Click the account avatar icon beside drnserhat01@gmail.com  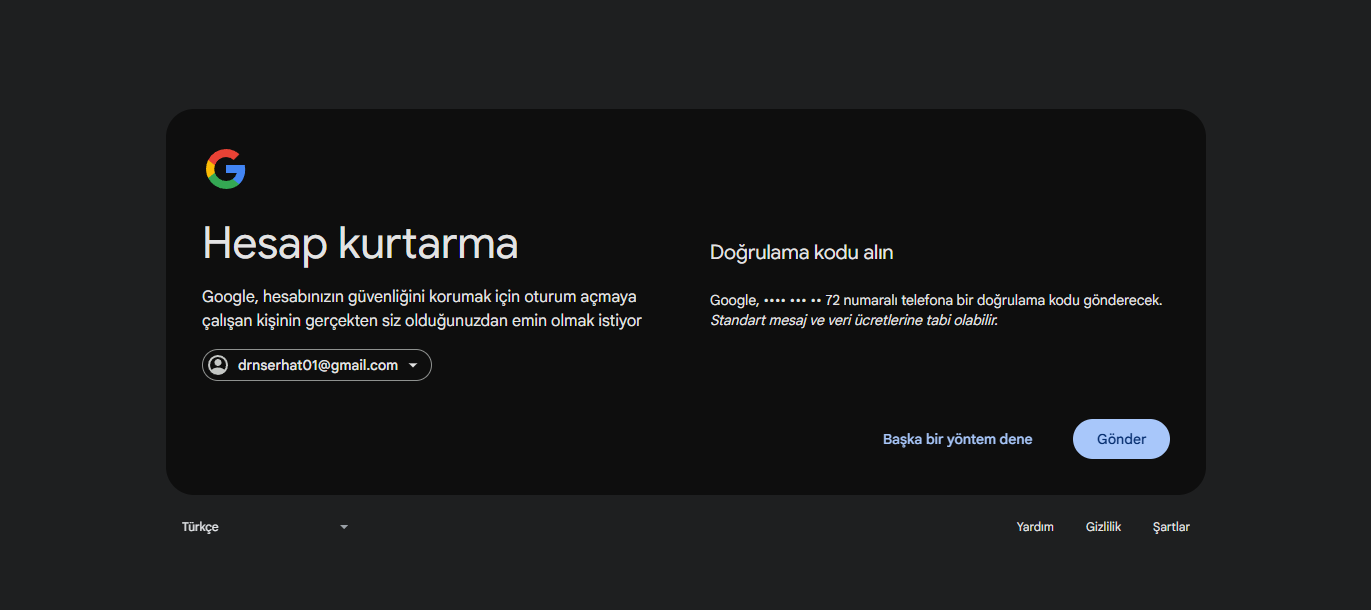218,365
